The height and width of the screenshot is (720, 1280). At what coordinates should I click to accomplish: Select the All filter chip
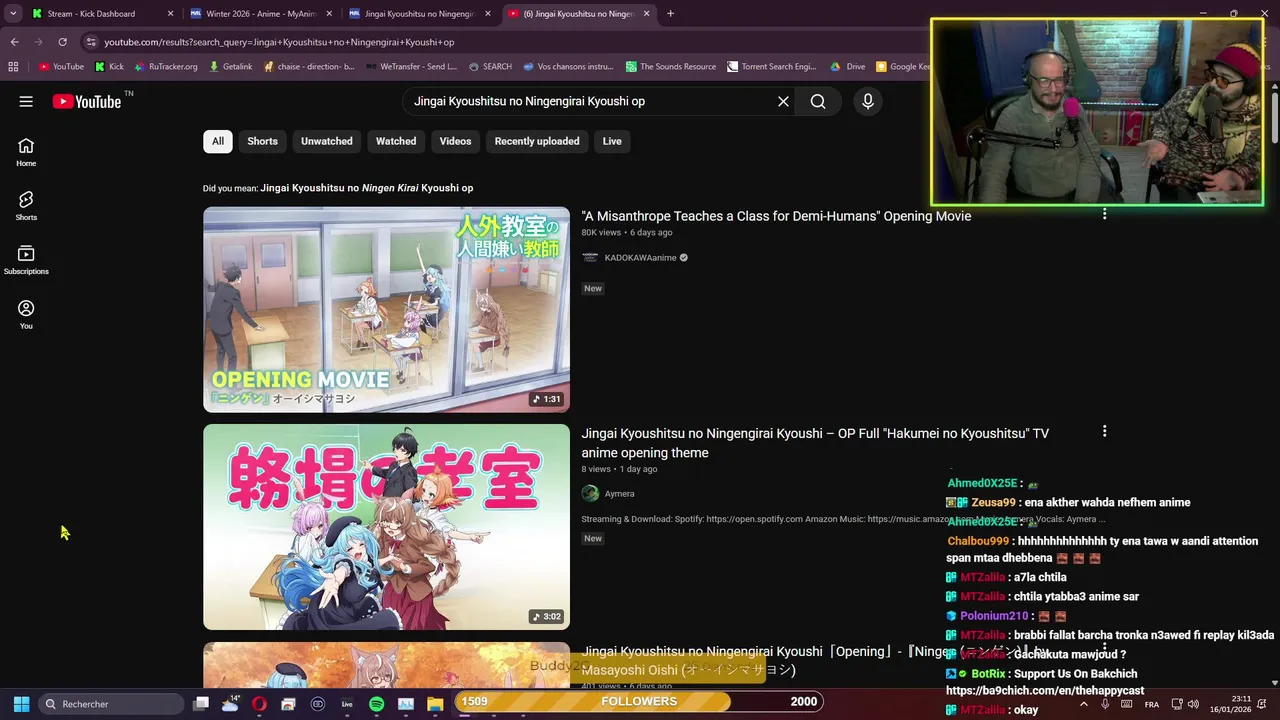(x=218, y=141)
